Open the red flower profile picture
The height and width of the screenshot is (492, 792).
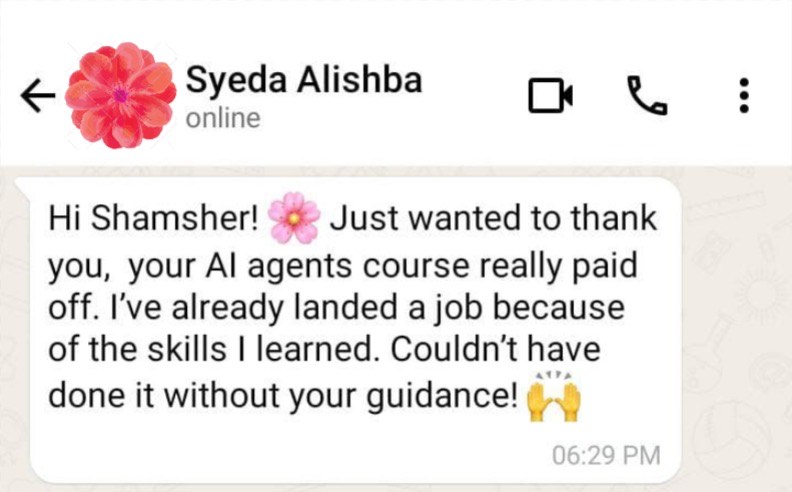pos(121,95)
